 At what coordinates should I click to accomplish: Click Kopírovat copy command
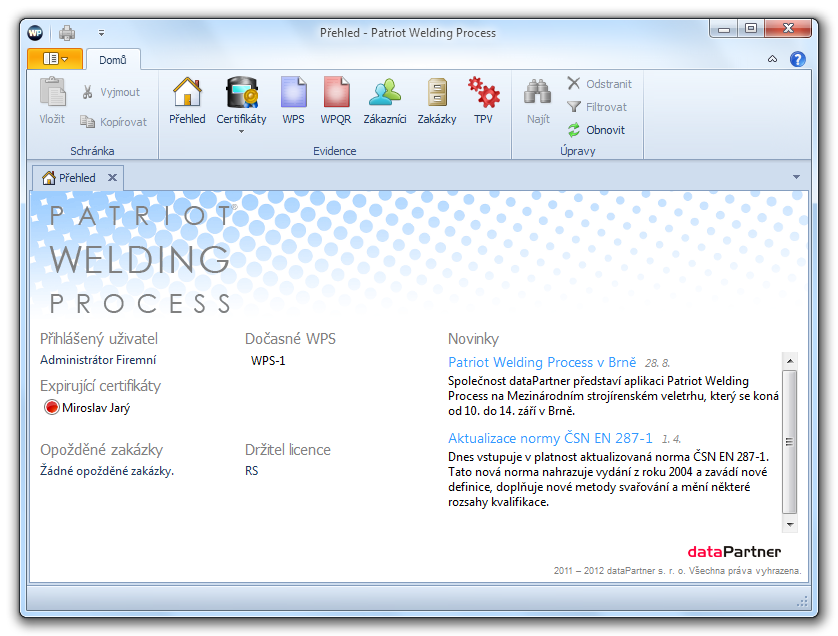pos(113,122)
